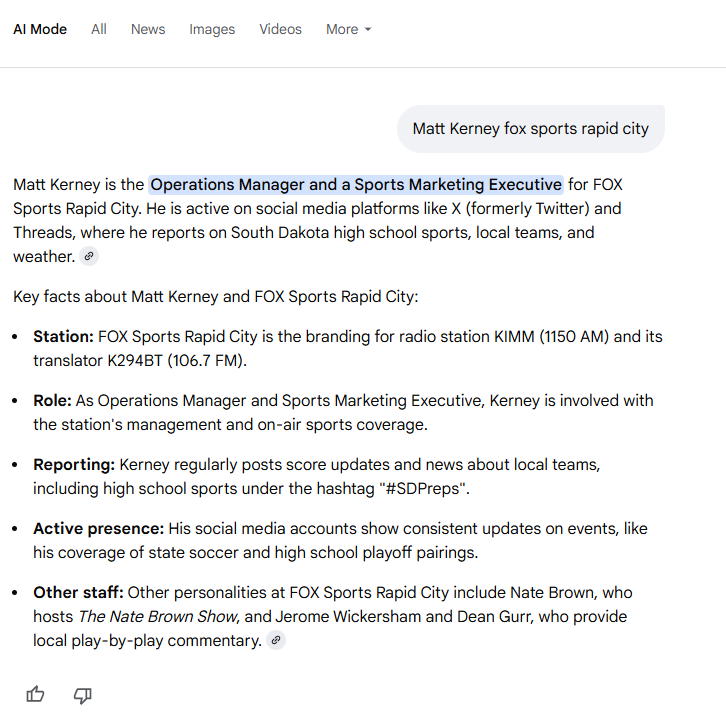The height and width of the screenshot is (720, 726).
Task: Give the response a thumbs up
Action: pos(35,695)
